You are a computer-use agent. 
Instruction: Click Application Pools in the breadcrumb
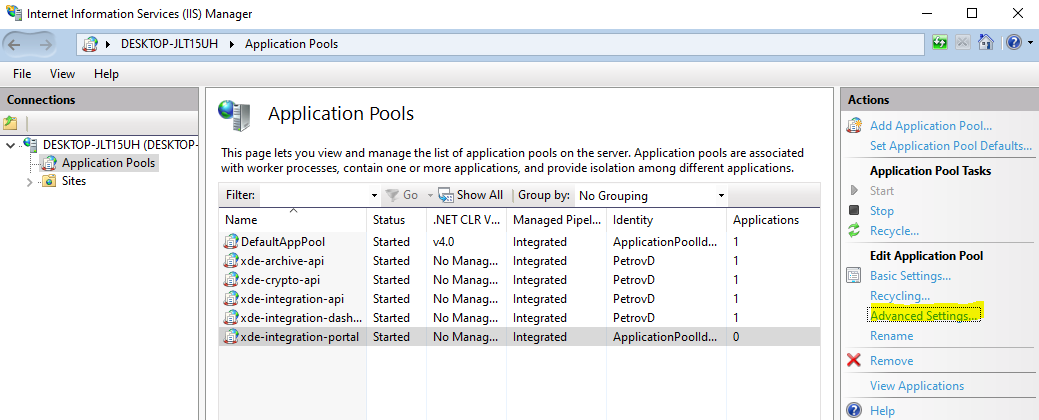292,44
